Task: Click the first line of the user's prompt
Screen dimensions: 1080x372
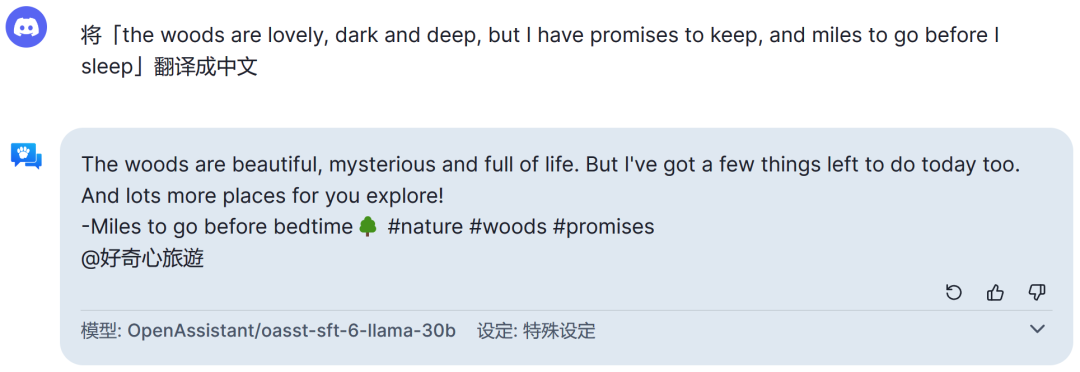Action: click(x=540, y=36)
